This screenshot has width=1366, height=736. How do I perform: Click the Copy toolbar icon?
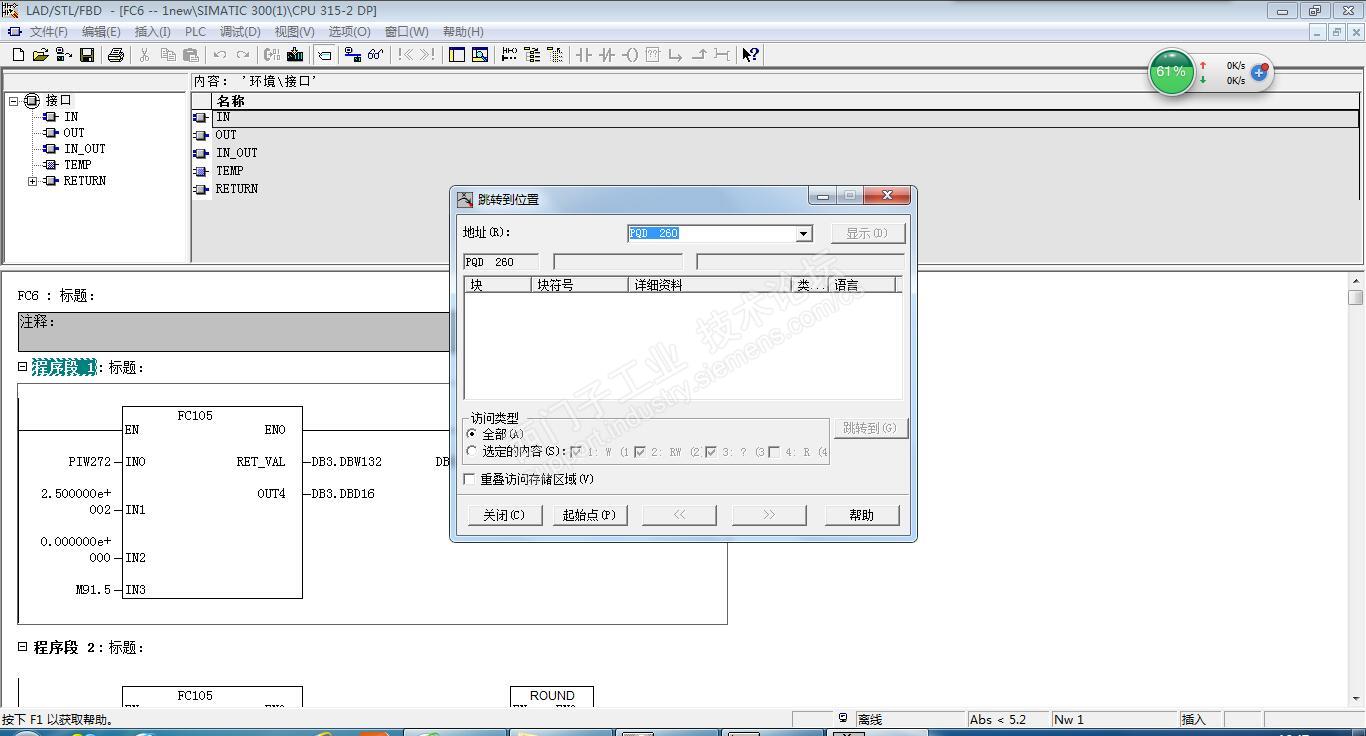168,55
